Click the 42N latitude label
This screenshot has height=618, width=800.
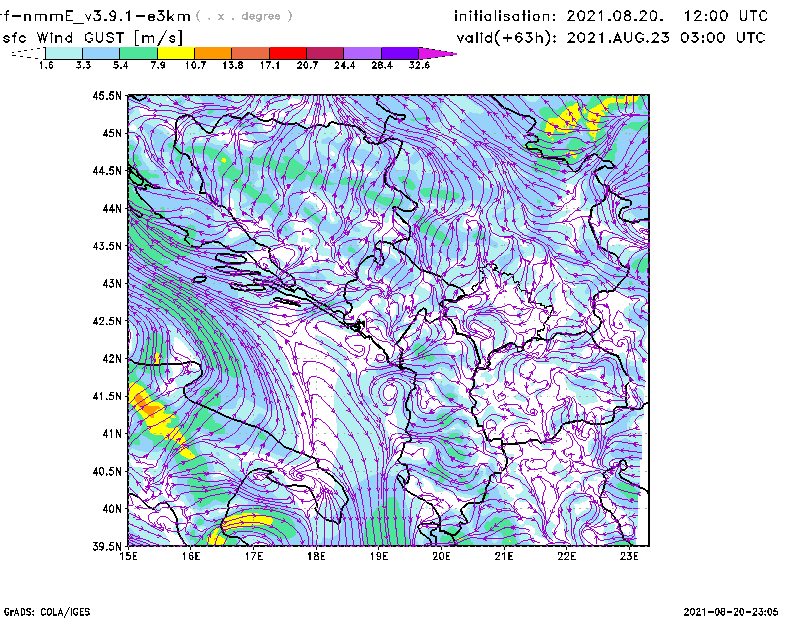point(112,358)
